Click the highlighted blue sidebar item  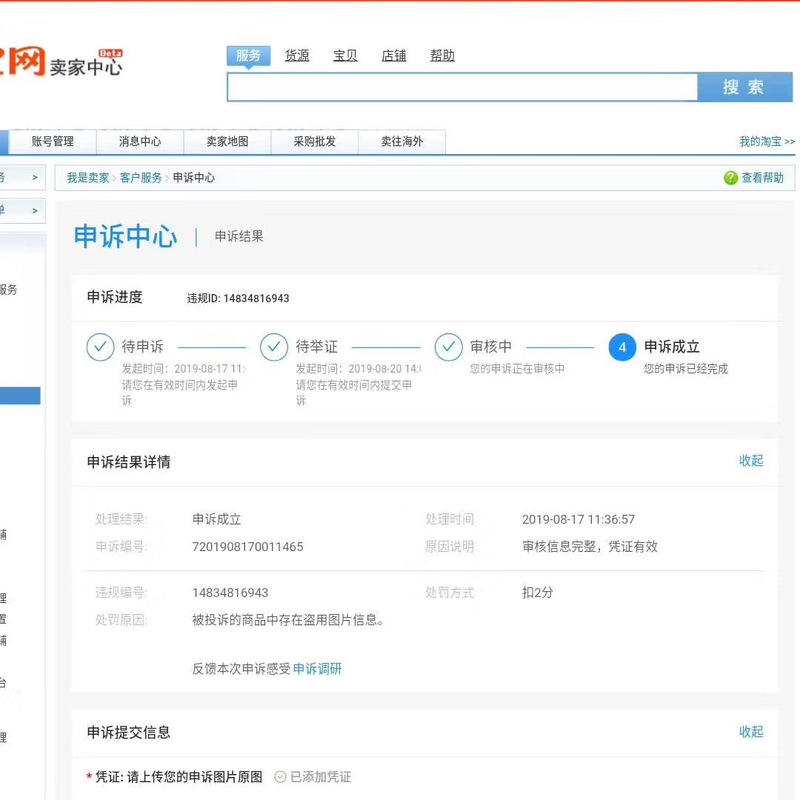click(x=20, y=395)
